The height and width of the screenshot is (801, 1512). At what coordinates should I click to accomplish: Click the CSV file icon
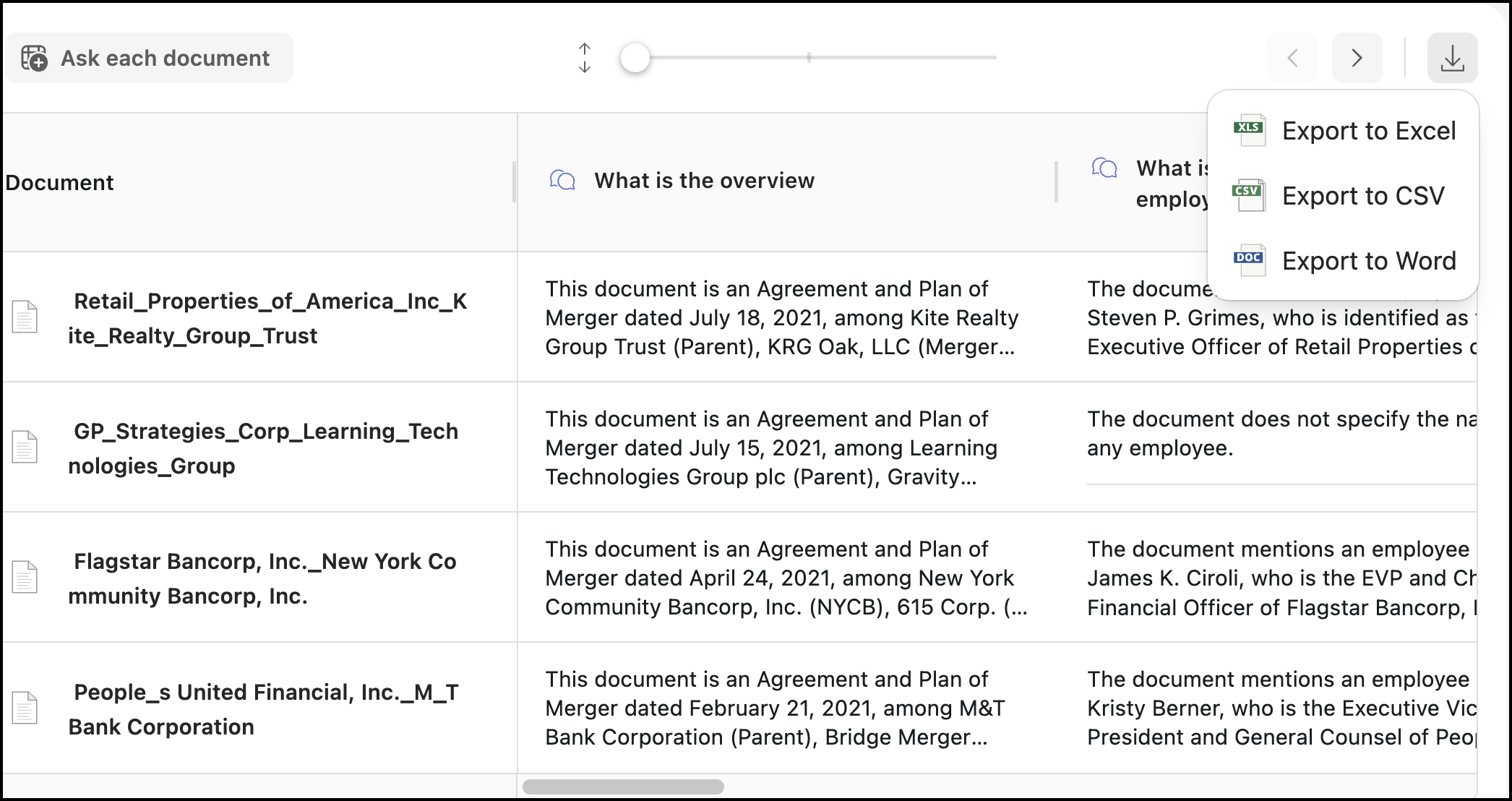(x=1249, y=195)
